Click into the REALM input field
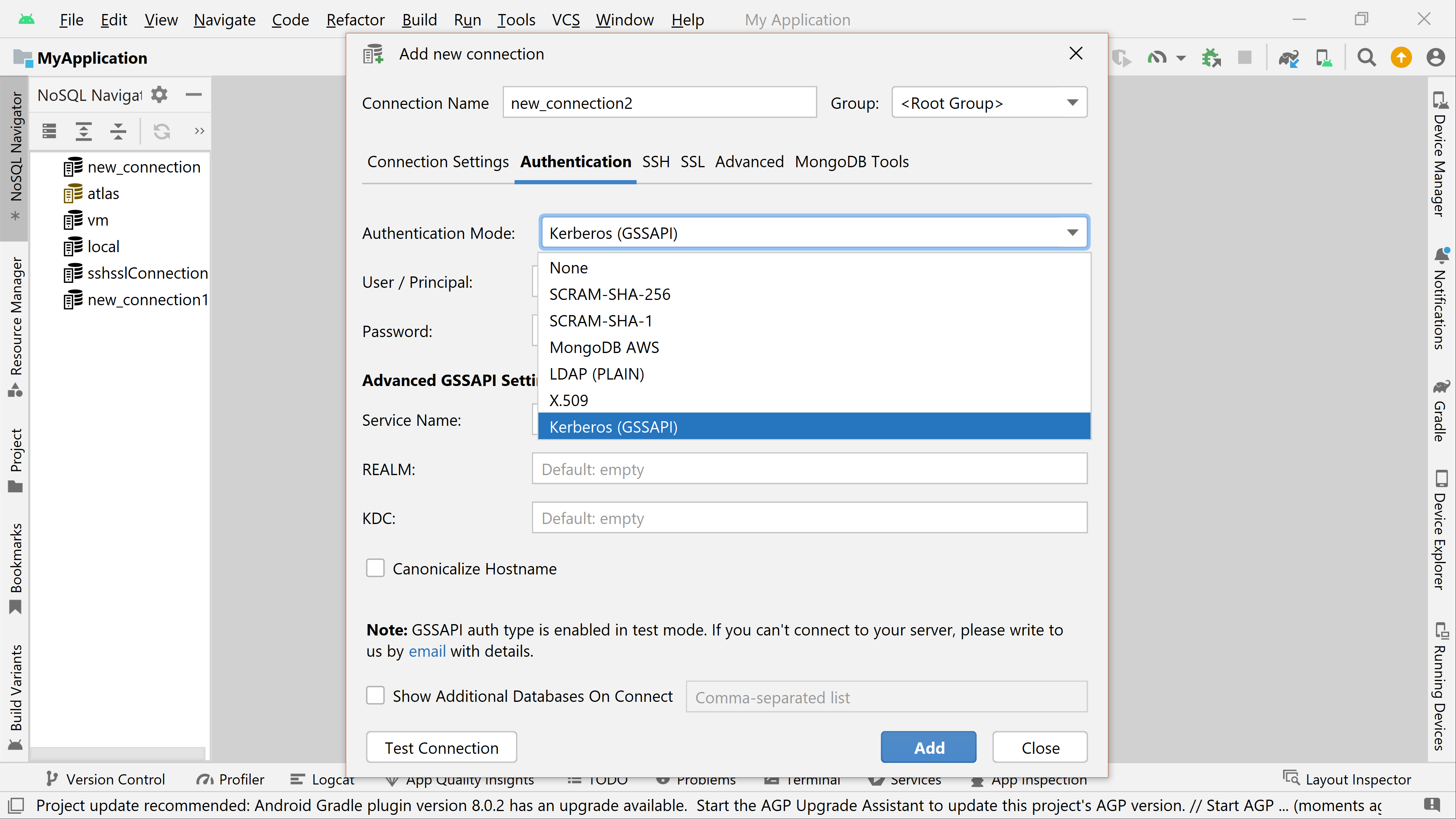Image resolution: width=1456 pixels, height=819 pixels. [x=809, y=469]
